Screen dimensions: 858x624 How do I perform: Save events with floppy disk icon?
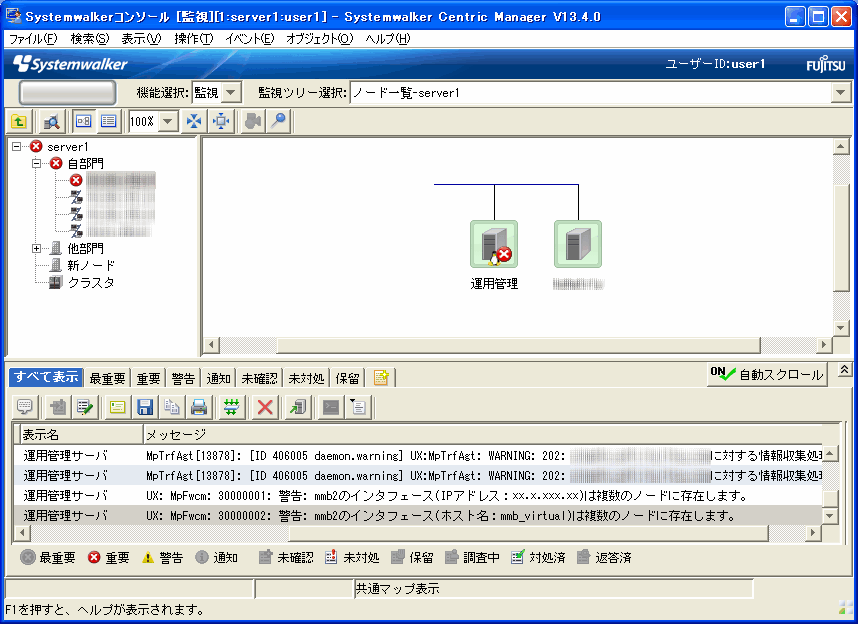tap(144, 407)
